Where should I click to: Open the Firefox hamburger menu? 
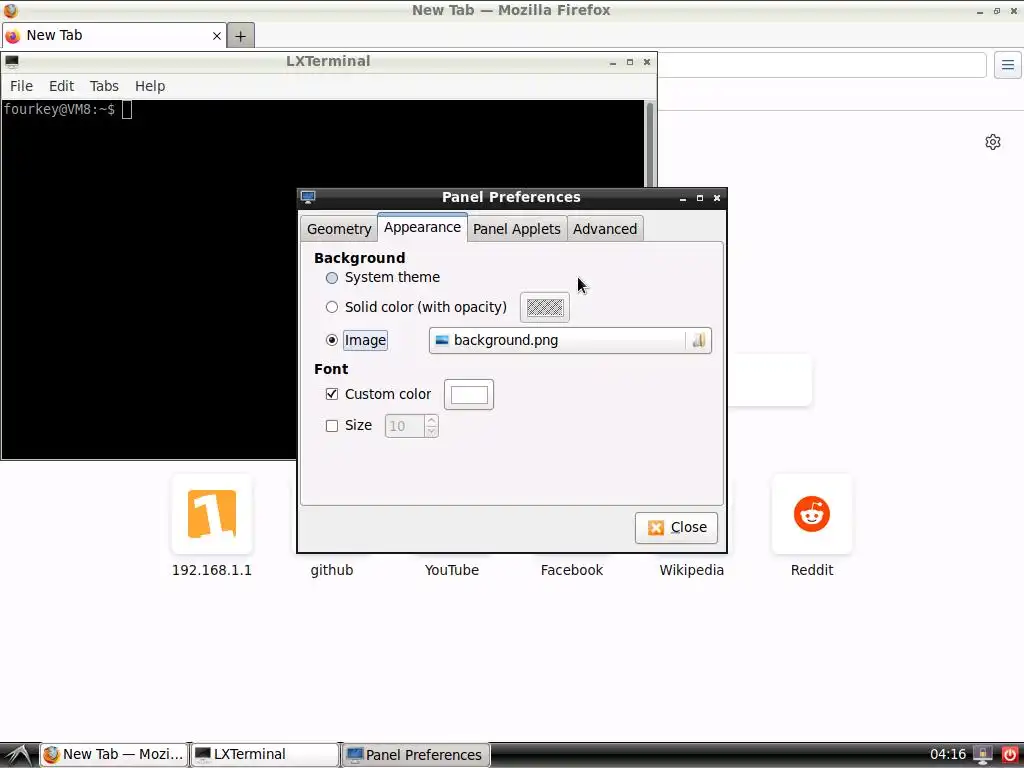point(1008,65)
